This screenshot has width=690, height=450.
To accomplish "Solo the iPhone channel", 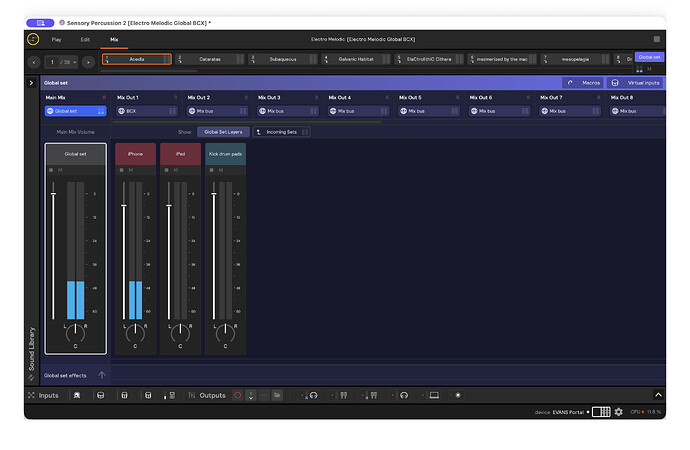I will pos(121,170).
